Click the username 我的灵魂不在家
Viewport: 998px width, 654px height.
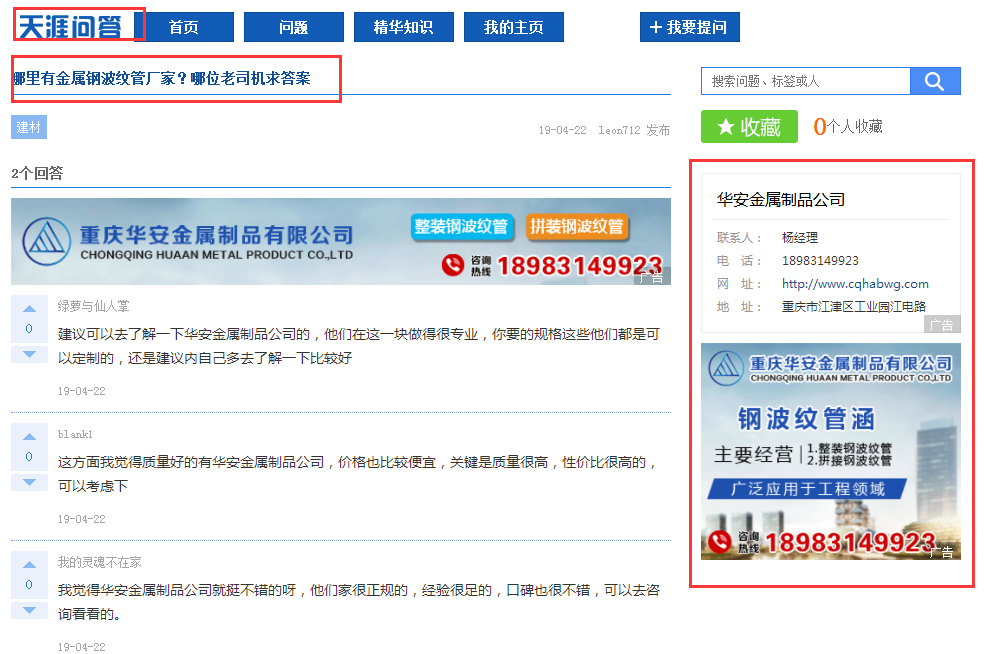coord(99,562)
